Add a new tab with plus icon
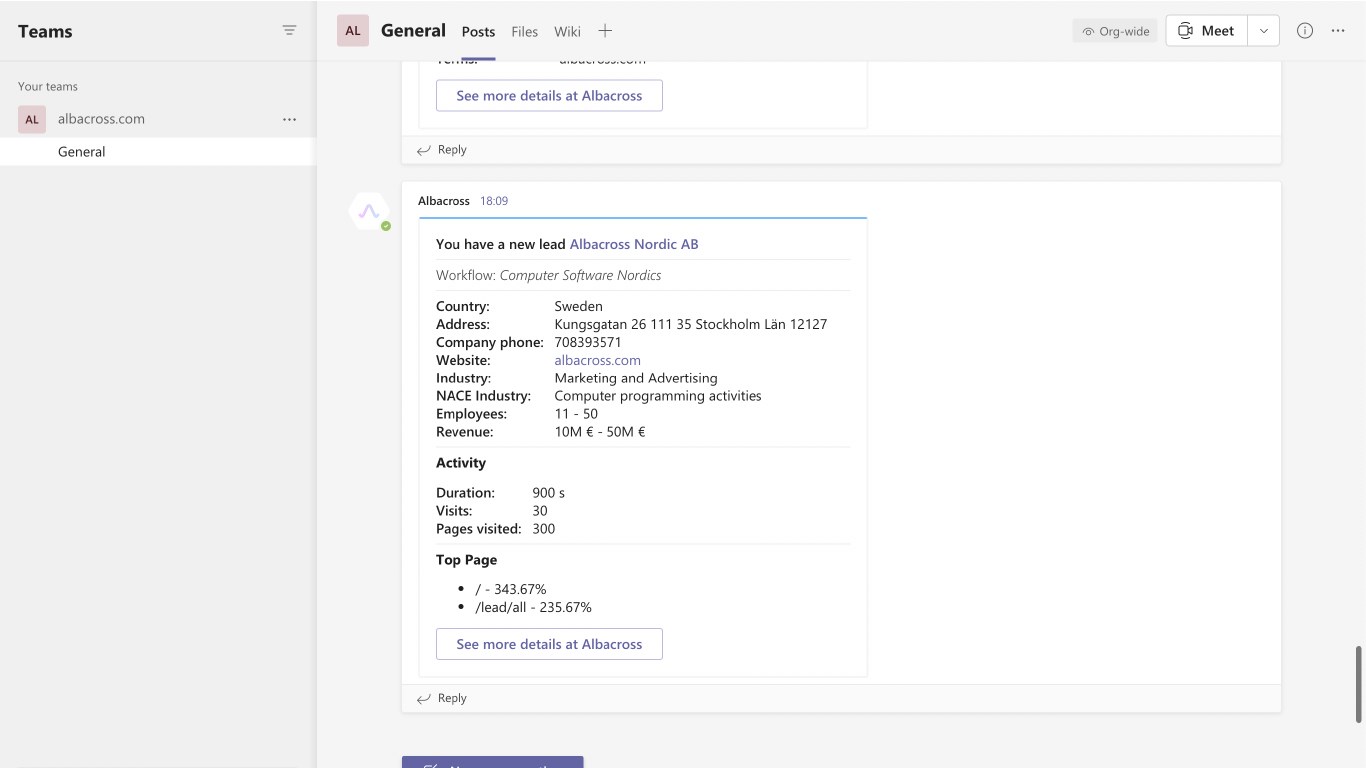Viewport: 1366px width, 768px height. click(605, 31)
